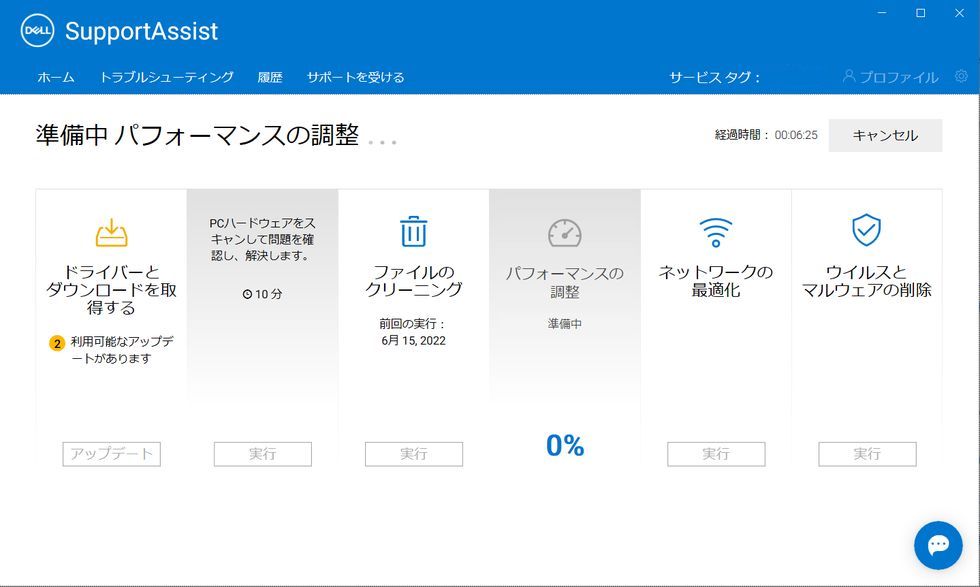The height and width of the screenshot is (587, 980).
Task: Open the chat bubble assistant
Action: tap(938, 545)
